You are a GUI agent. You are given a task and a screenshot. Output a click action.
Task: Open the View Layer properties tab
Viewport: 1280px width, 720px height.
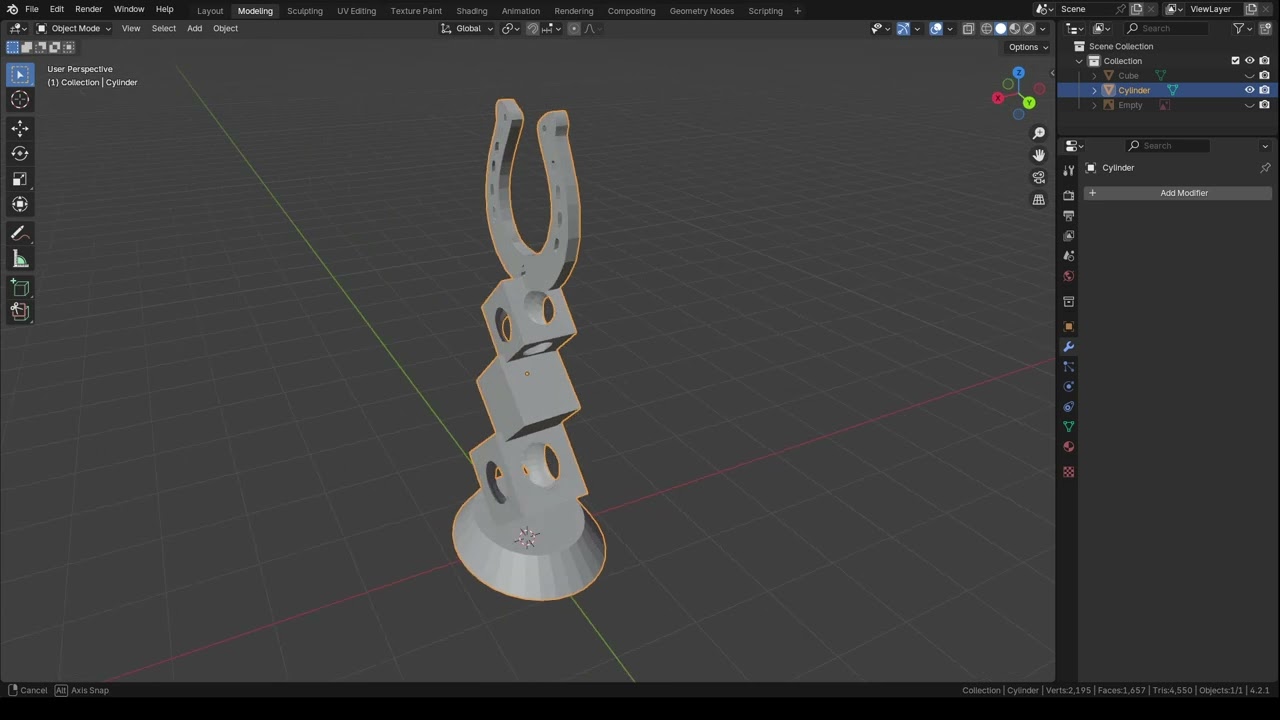1068,236
